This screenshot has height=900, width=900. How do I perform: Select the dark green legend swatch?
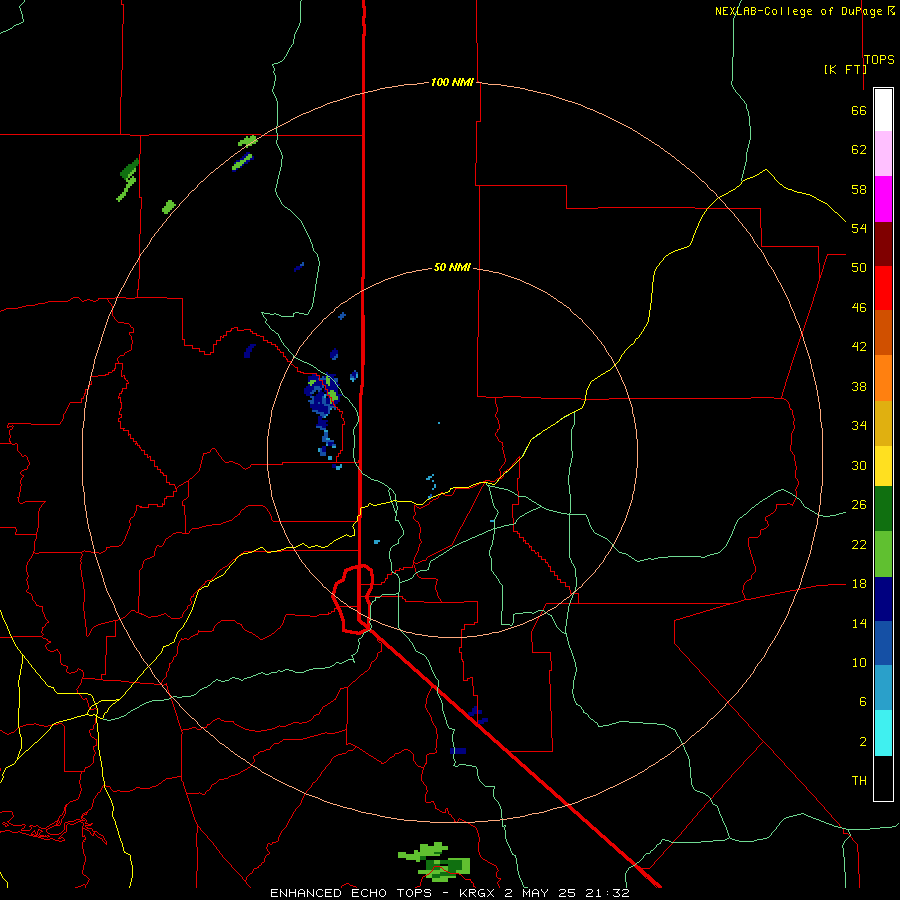[x=883, y=509]
